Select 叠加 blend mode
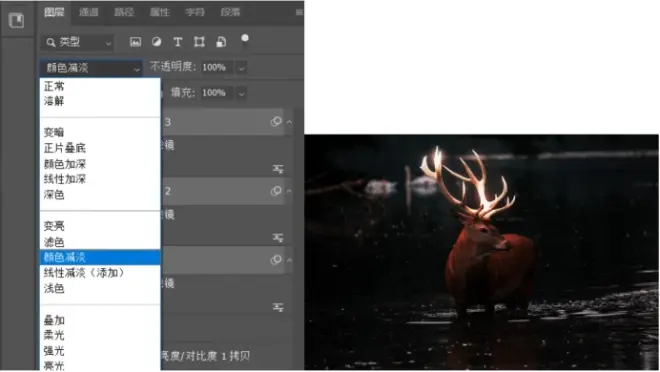660x372 pixels. click(100, 320)
